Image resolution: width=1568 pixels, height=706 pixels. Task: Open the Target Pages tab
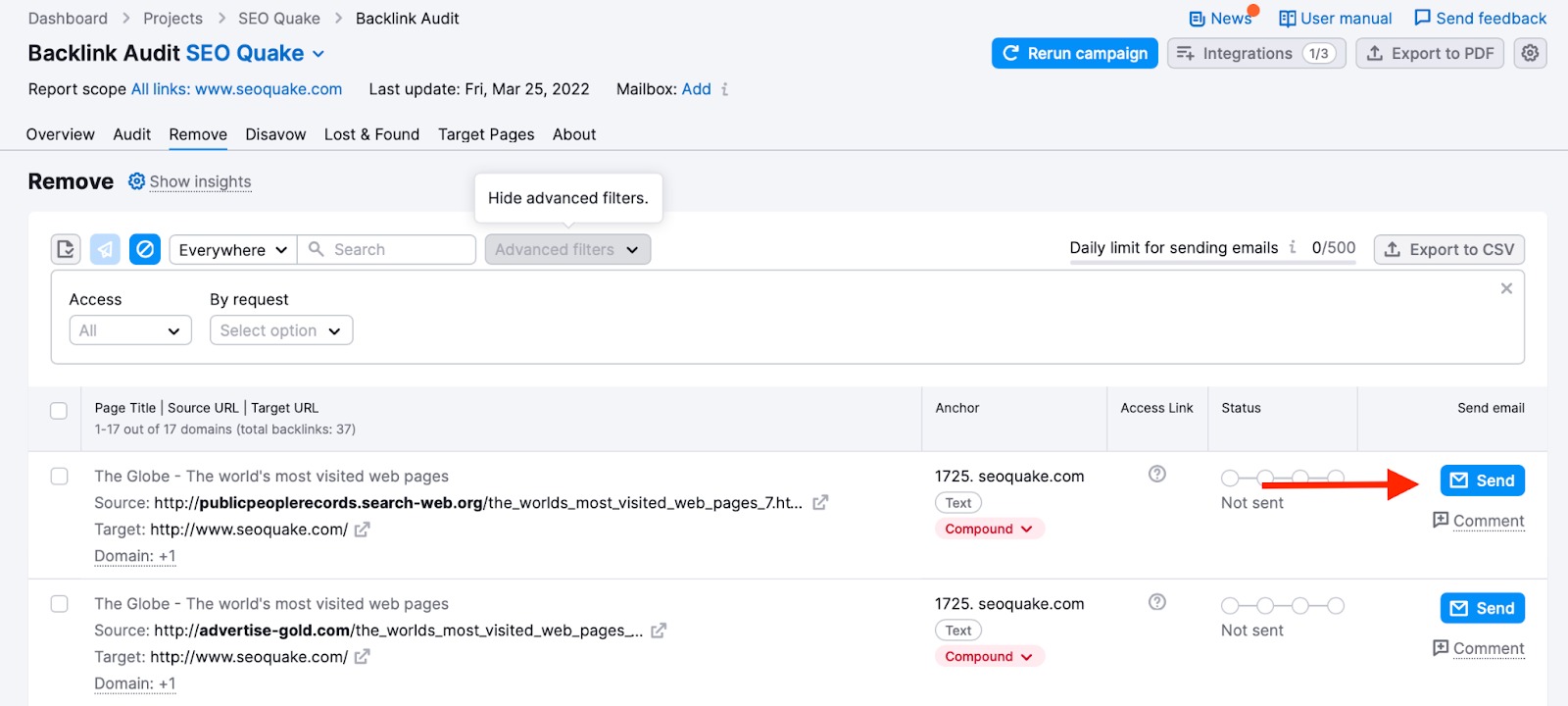[486, 134]
